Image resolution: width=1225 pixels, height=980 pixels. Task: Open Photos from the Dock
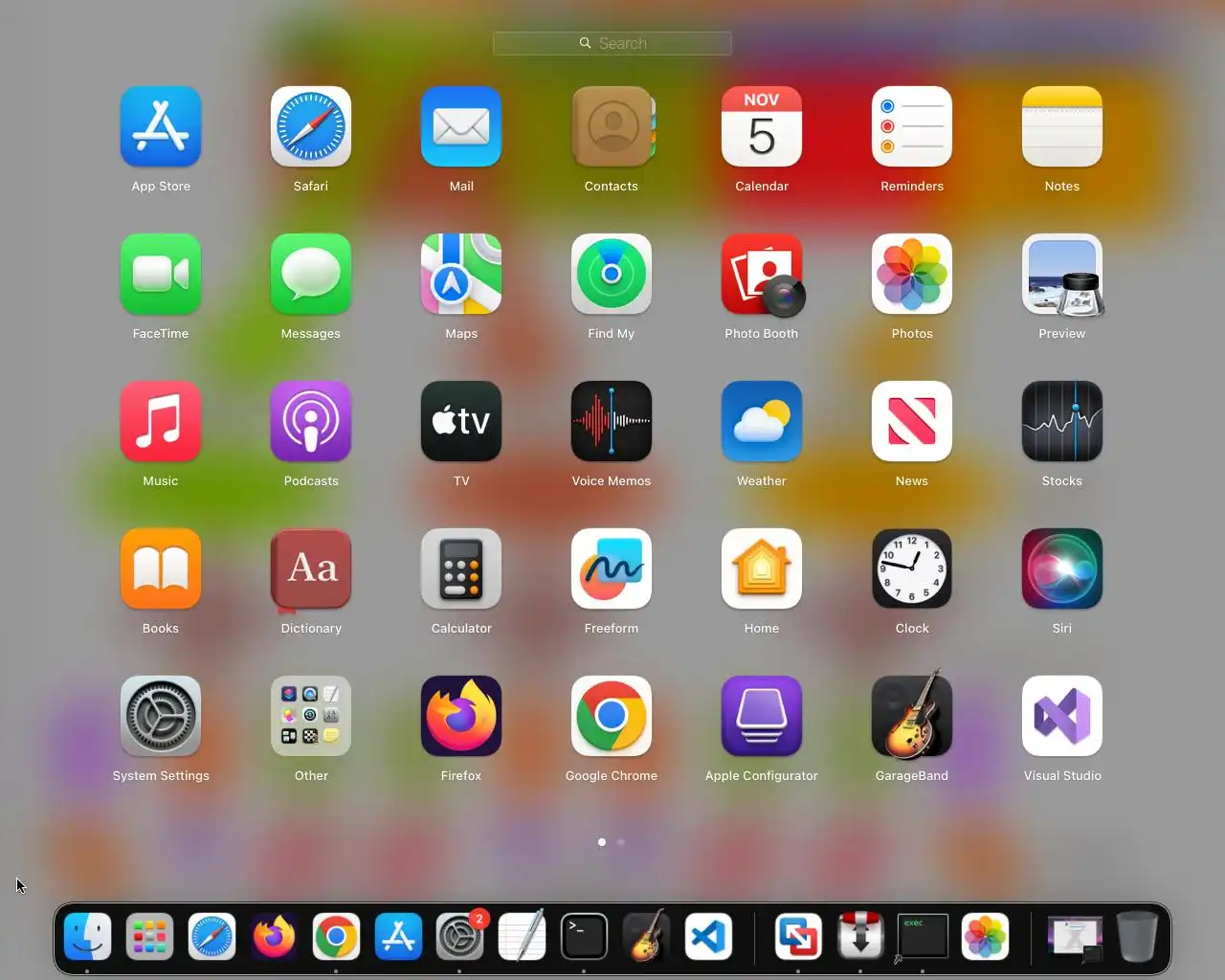click(x=985, y=937)
